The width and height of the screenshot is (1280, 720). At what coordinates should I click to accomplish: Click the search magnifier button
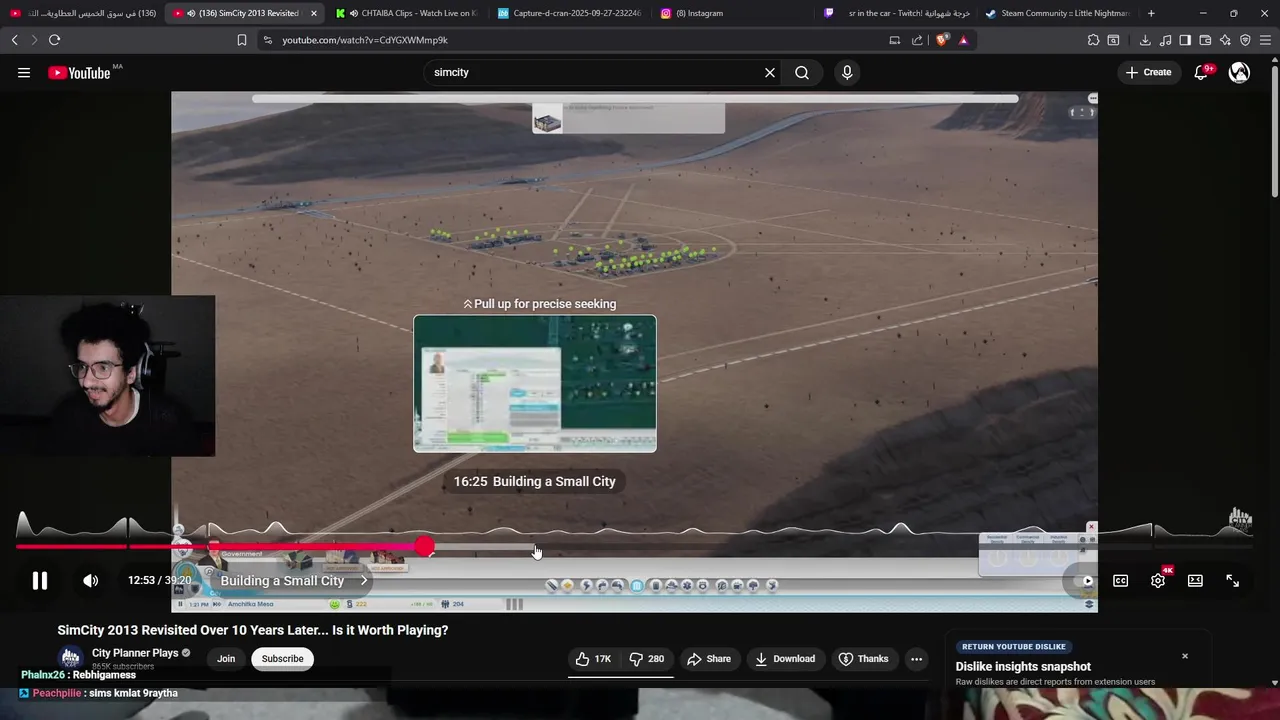coord(802,72)
